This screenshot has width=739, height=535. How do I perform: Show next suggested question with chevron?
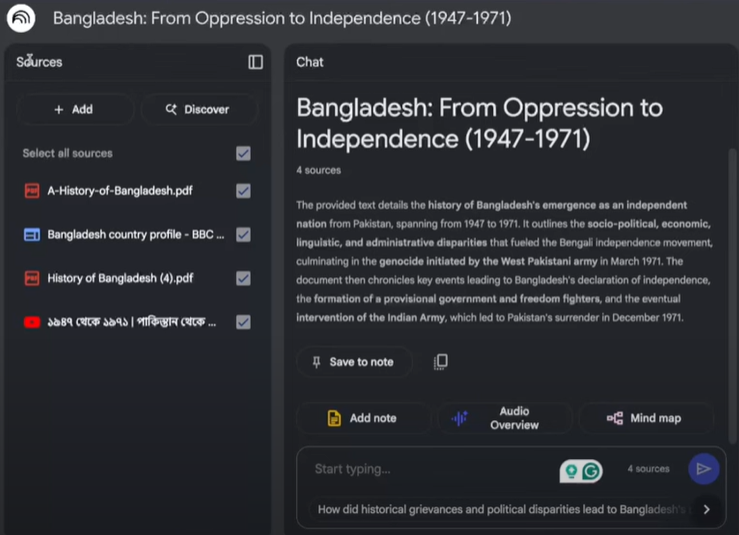(x=706, y=510)
